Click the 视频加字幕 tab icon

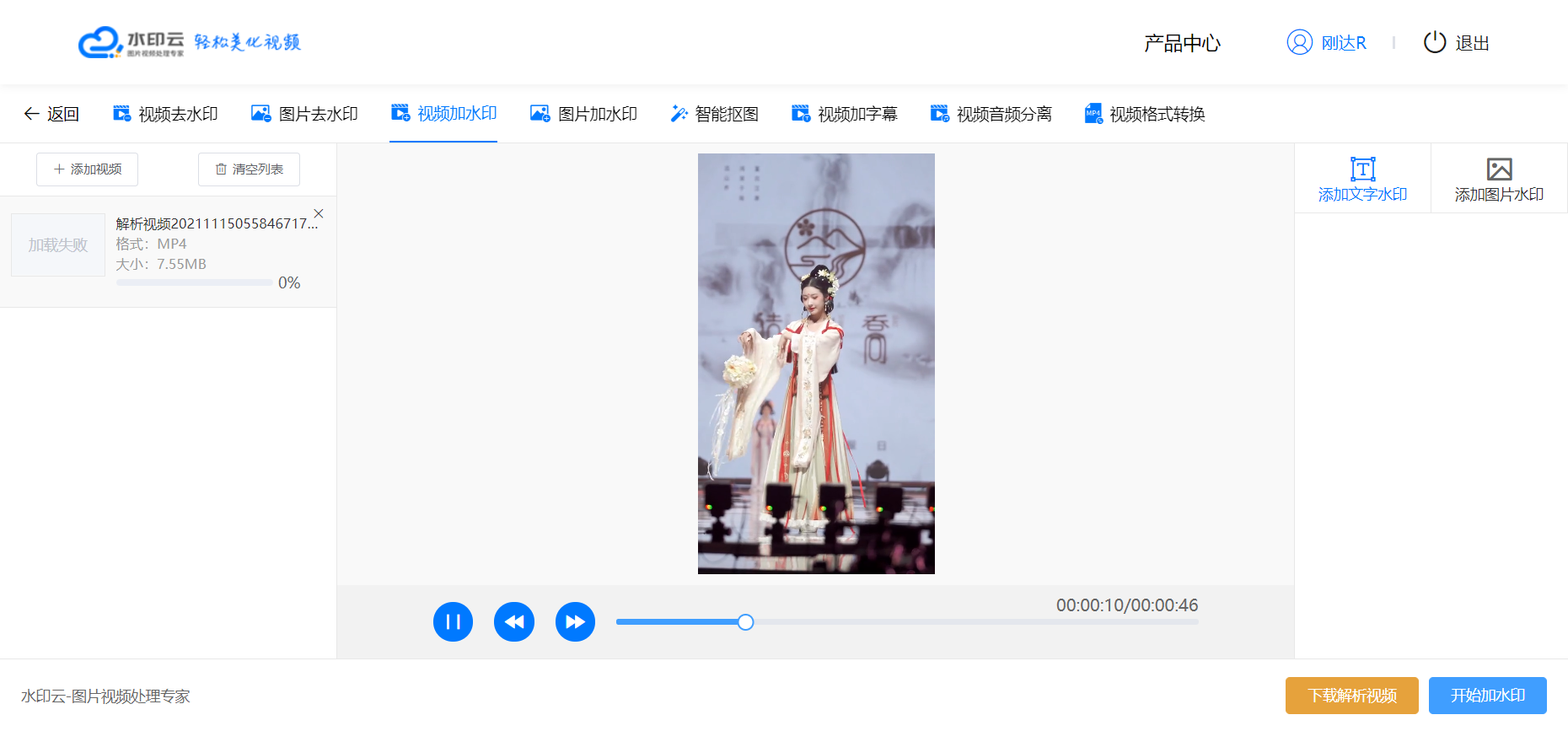coord(801,113)
